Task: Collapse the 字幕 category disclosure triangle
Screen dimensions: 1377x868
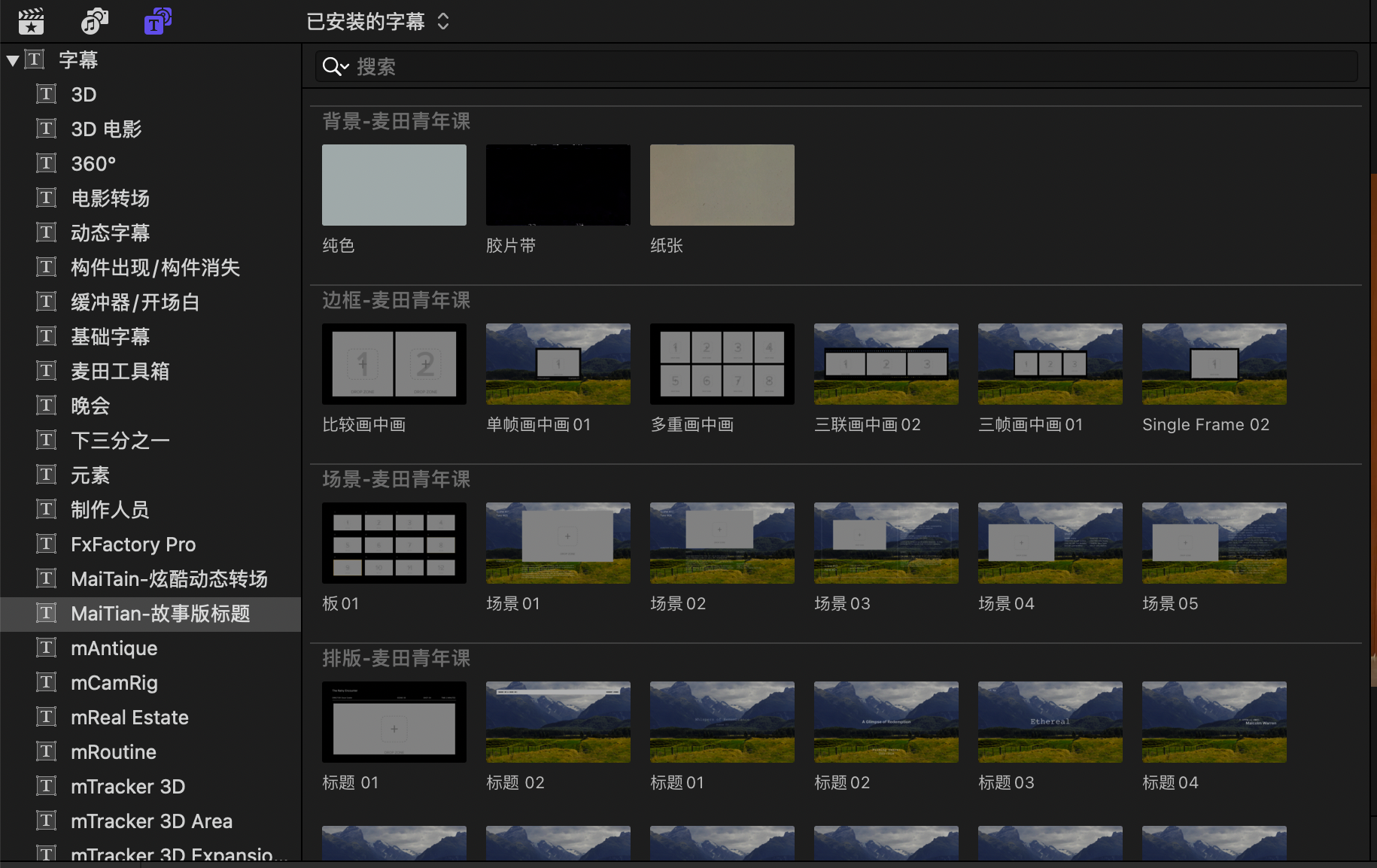Action: 12,60
